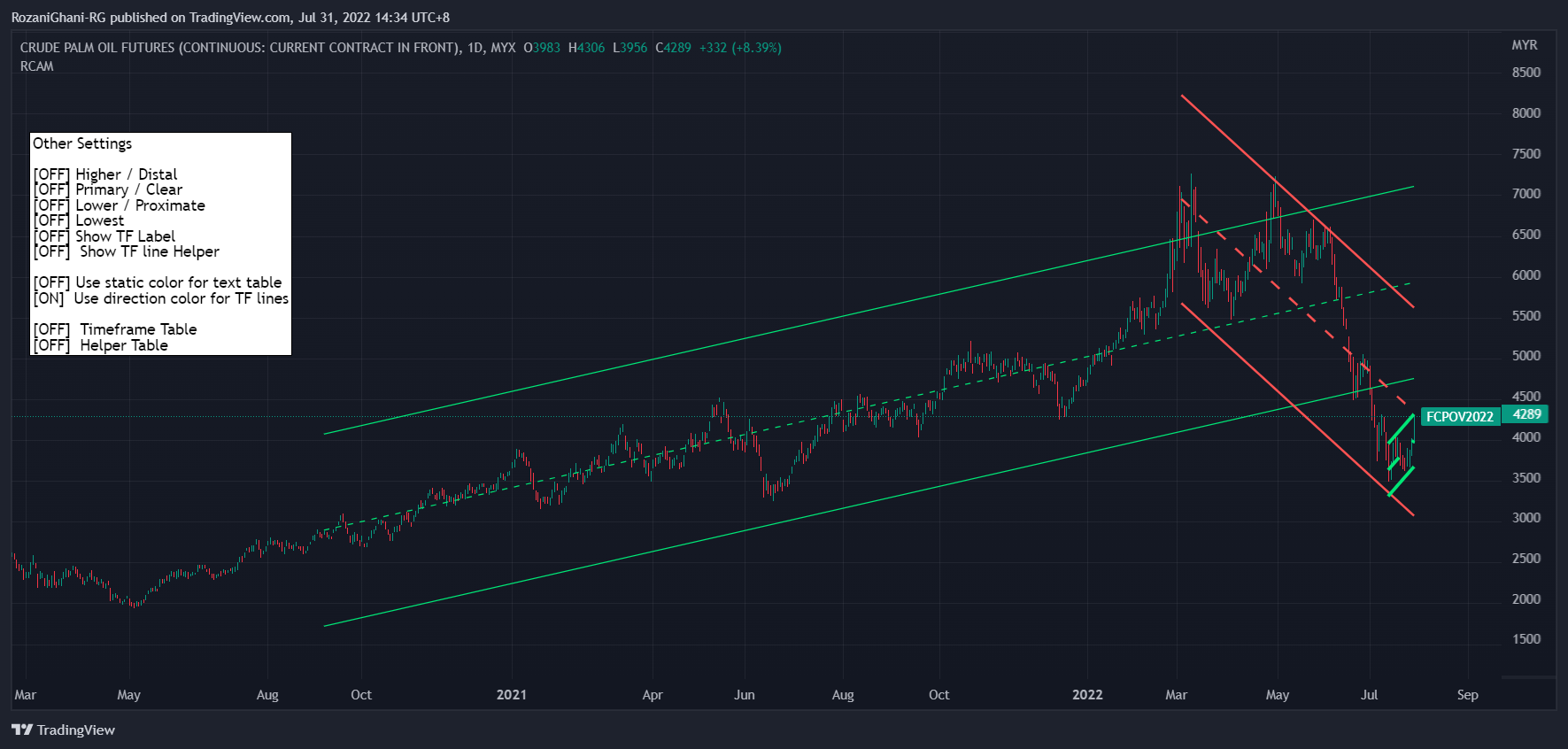Click 'Use static color for text table' row
1568x749 pixels.
(158, 282)
